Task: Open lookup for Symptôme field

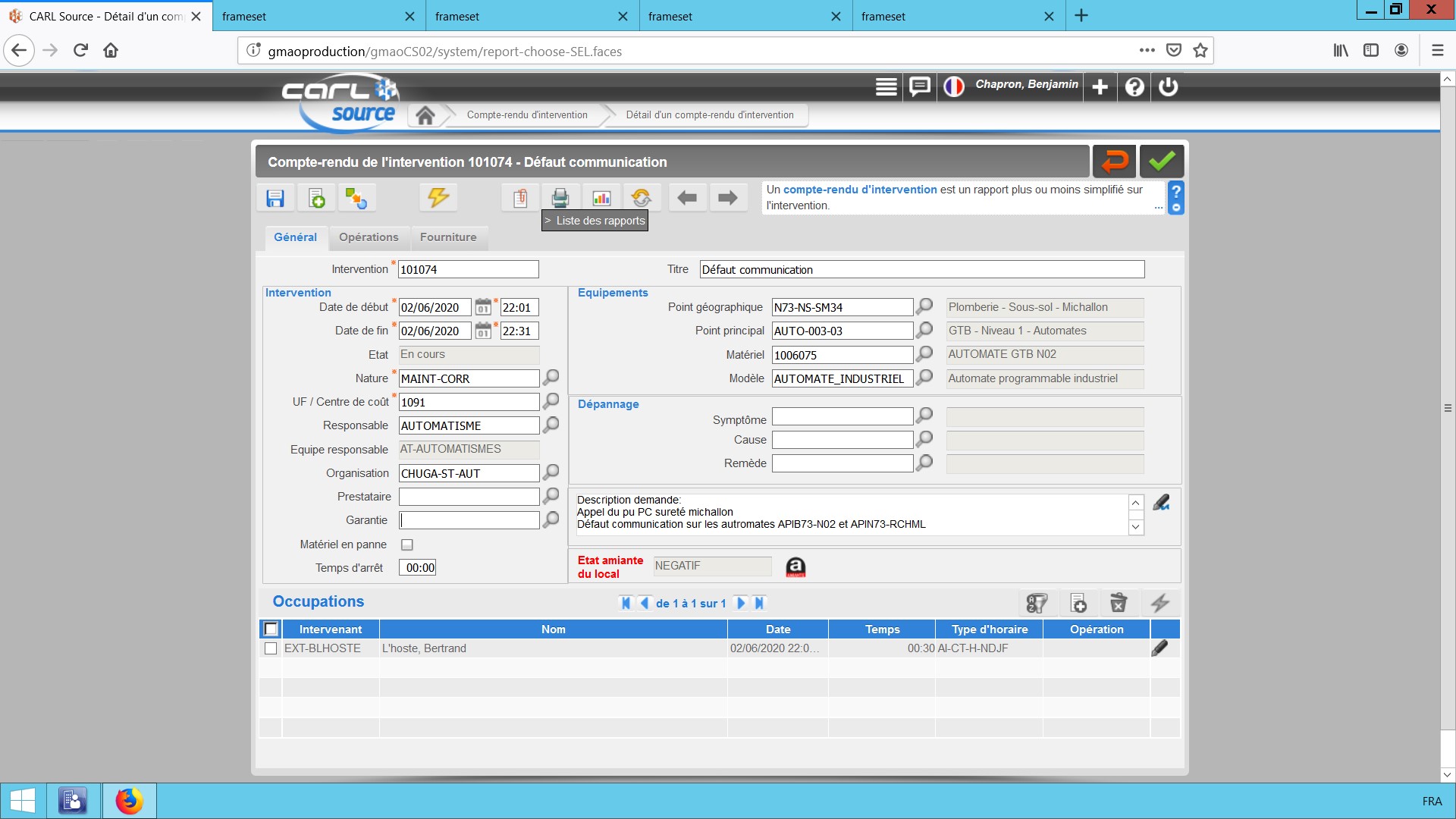Action: 924,416
